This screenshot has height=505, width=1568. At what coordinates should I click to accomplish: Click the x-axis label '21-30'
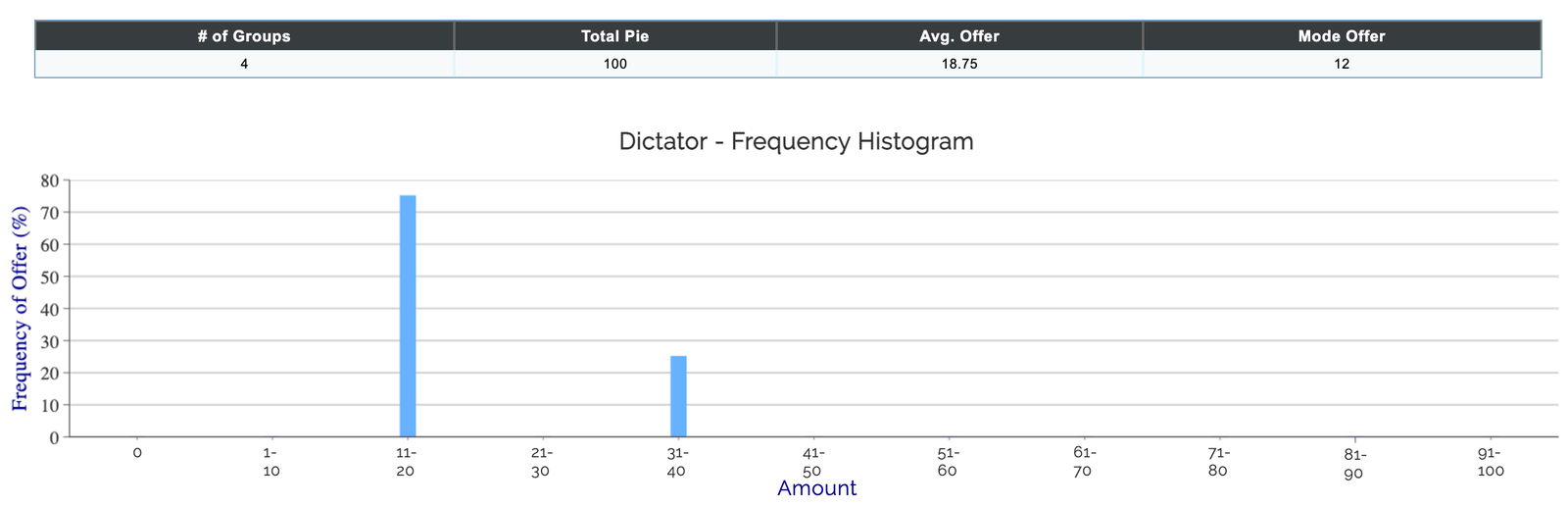(x=543, y=462)
